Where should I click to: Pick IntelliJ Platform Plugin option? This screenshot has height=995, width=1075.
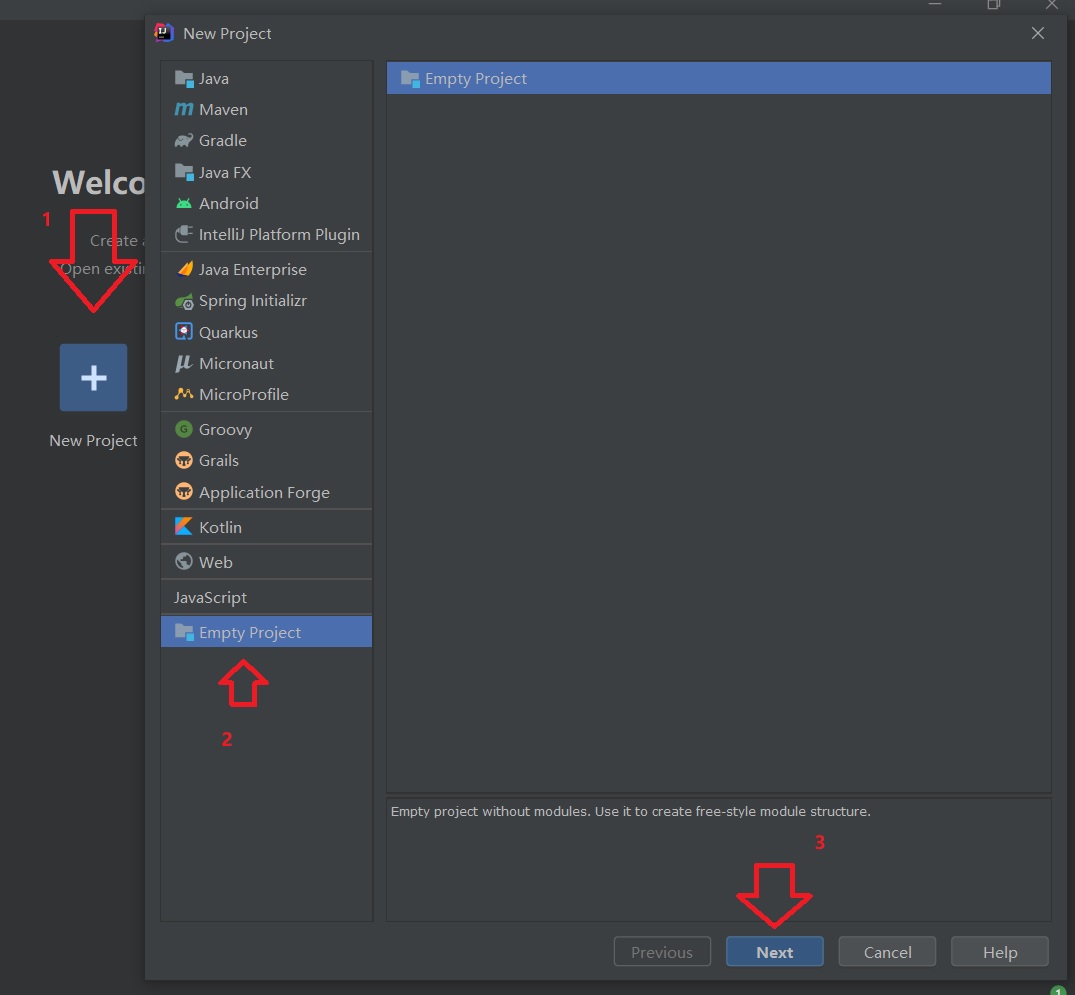(278, 235)
